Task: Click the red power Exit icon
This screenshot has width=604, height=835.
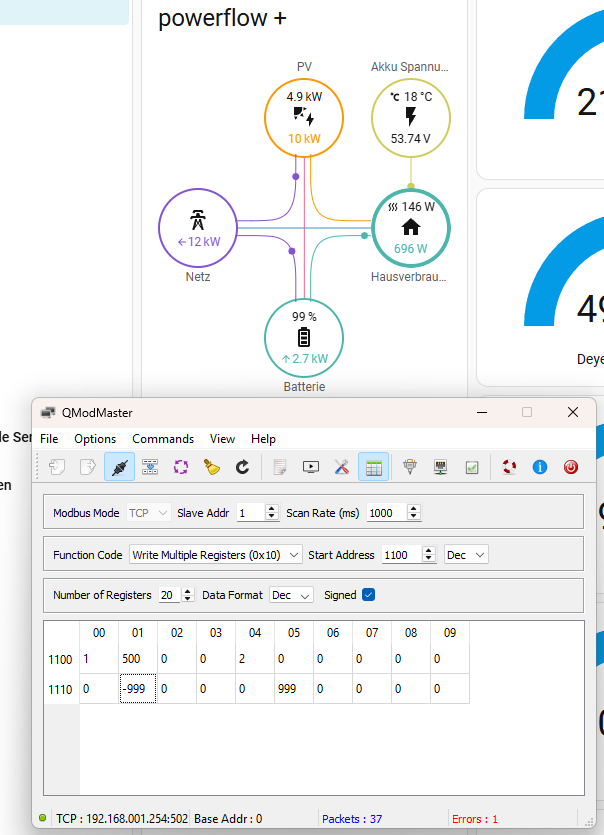Action: 570,467
